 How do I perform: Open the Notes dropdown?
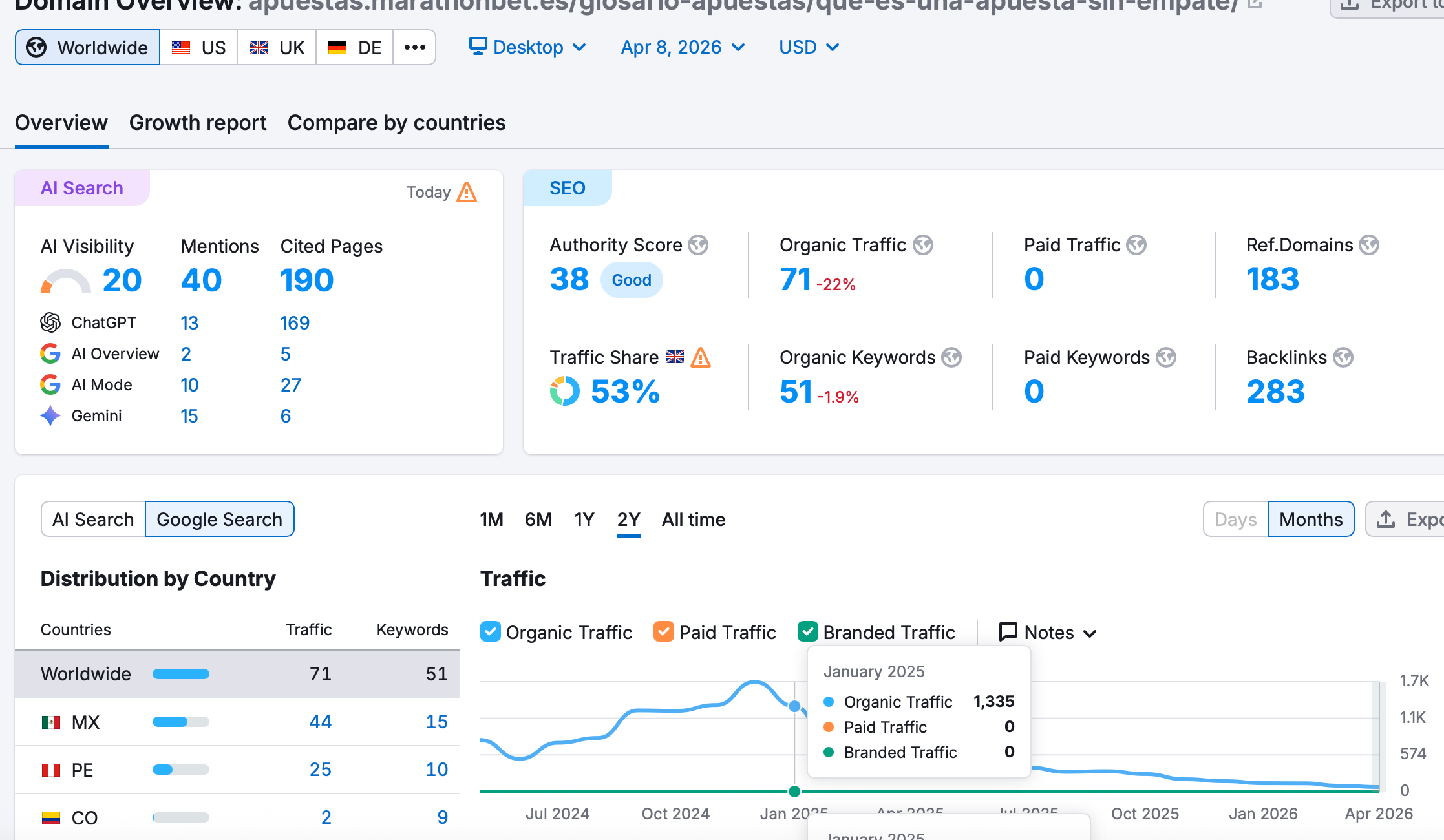coord(1048,632)
